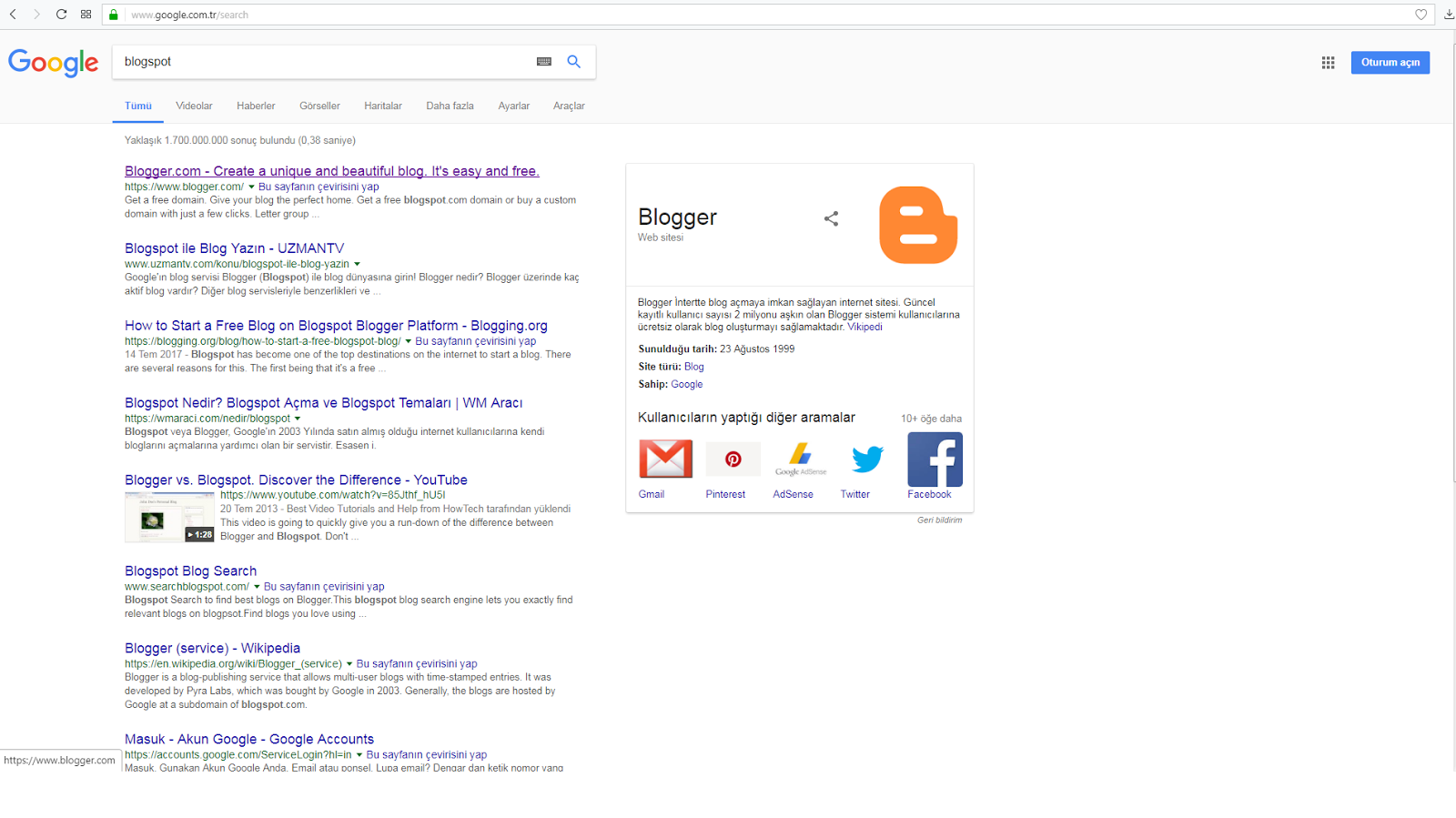Click Kullanıcıların yaptığı diğer aramalar heading

click(746, 418)
